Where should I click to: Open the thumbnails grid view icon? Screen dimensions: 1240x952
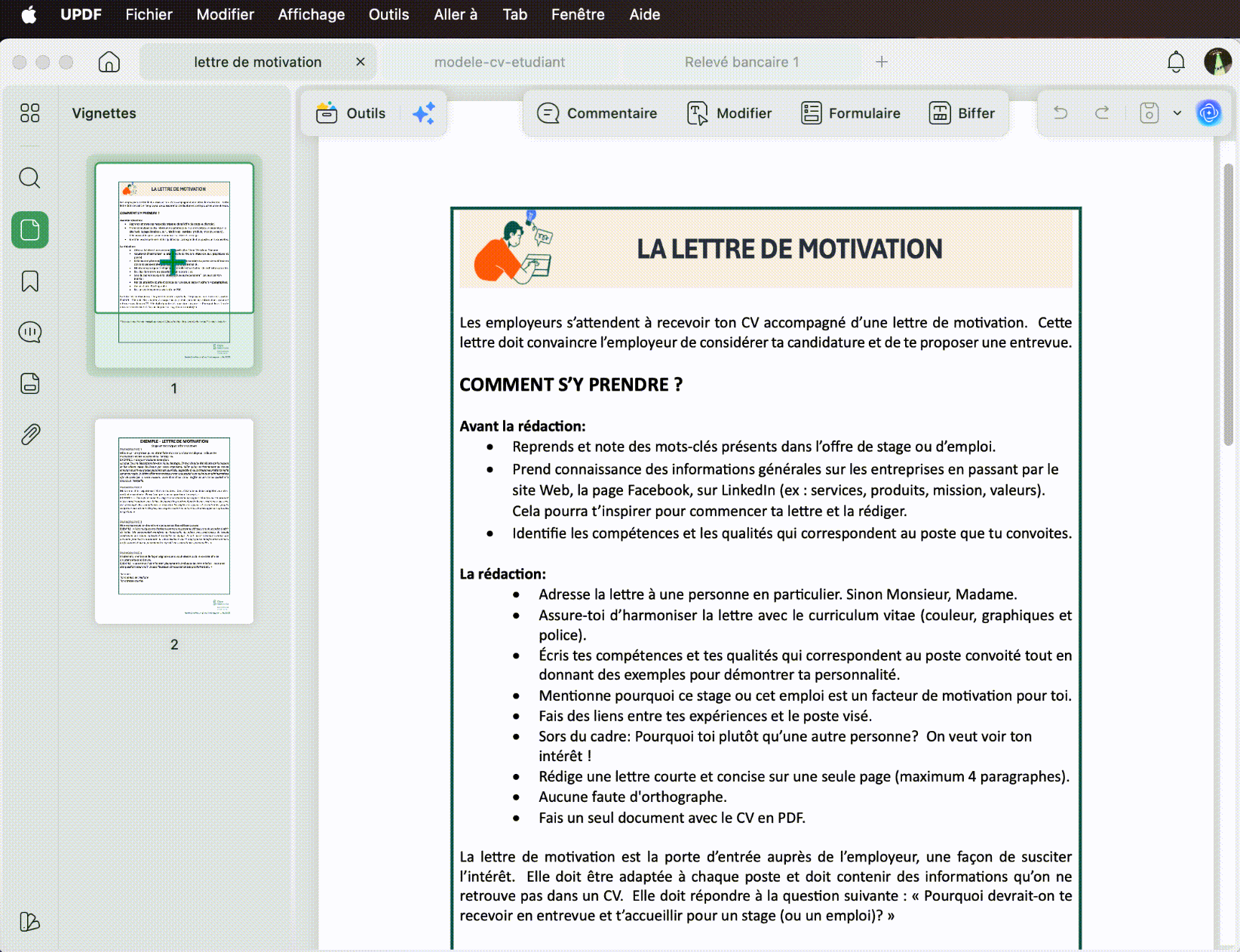coord(30,113)
